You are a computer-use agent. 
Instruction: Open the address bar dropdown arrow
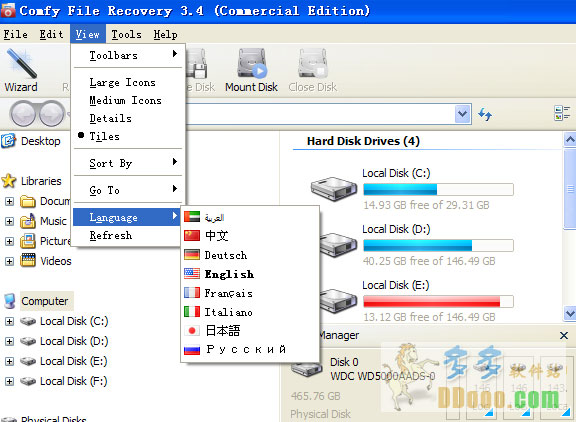point(463,114)
